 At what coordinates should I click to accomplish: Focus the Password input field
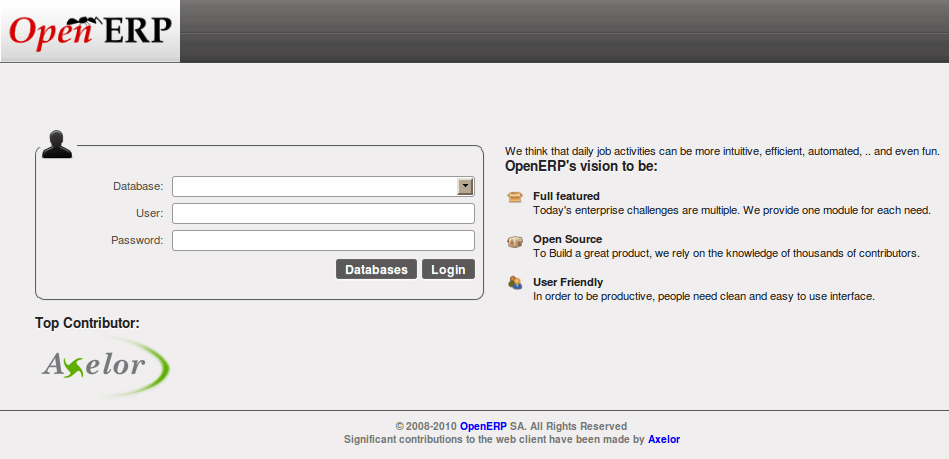(323, 240)
